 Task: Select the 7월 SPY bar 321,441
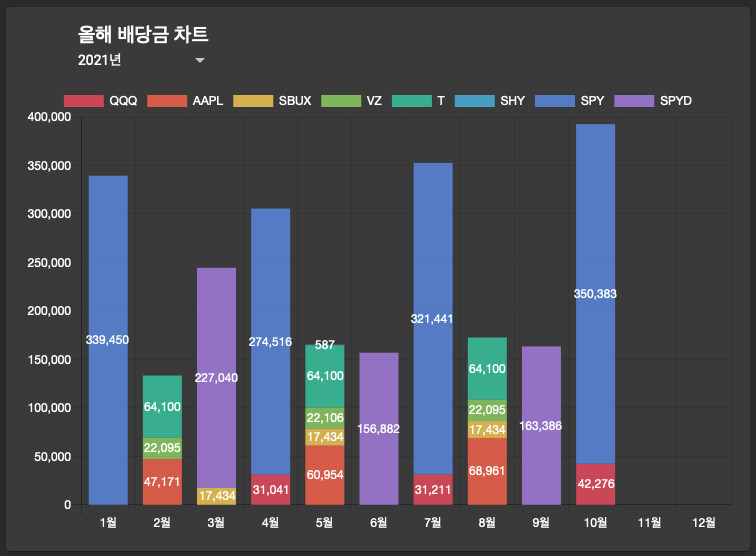(x=433, y=319)
